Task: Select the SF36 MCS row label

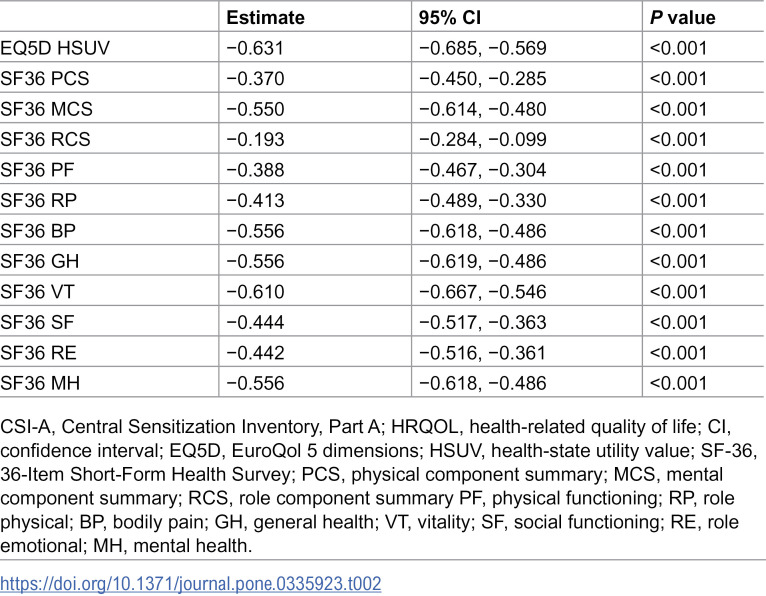Action: tap(46, 109)
